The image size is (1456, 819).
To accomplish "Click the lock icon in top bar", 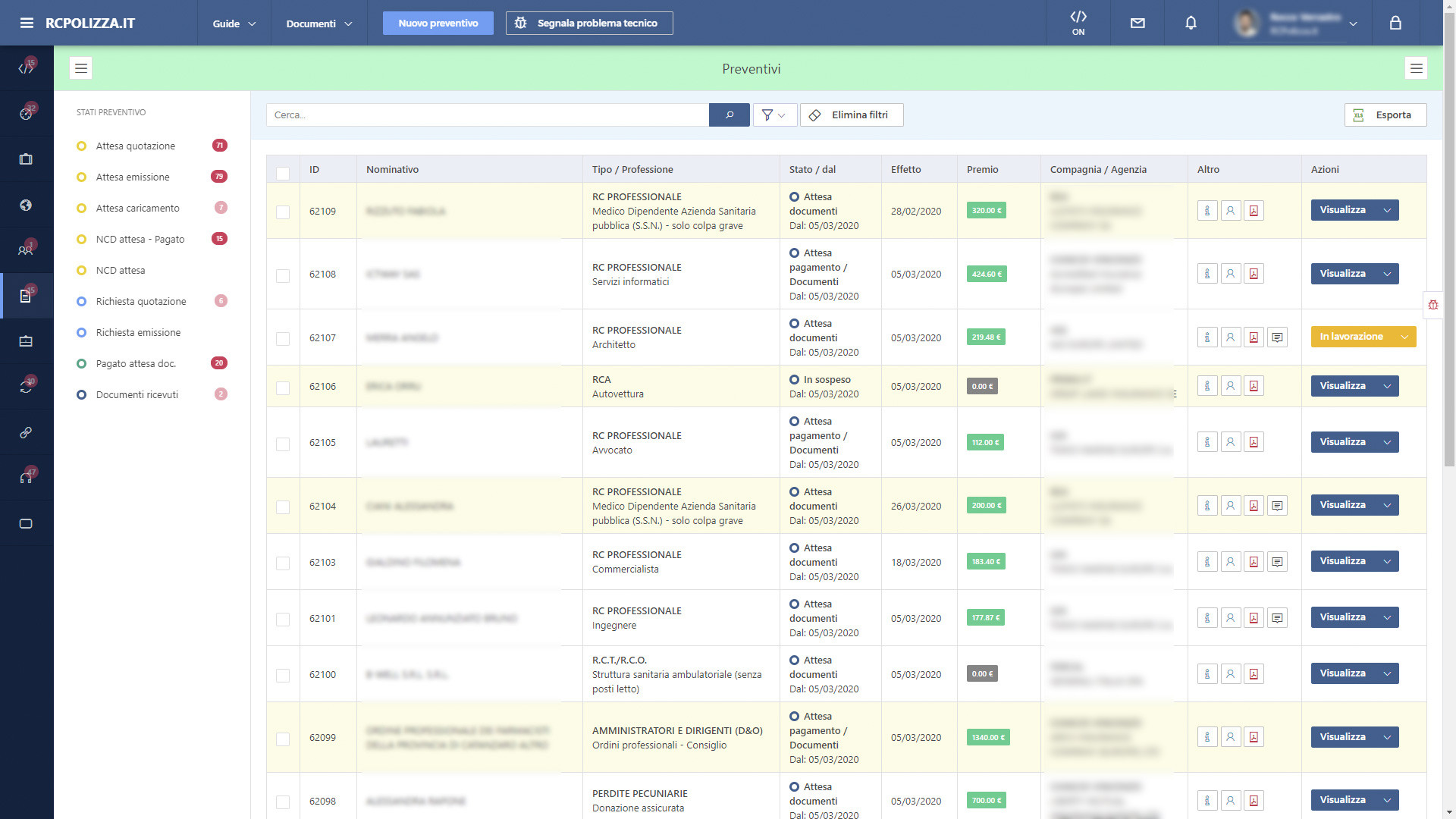I will [1395, 24].
